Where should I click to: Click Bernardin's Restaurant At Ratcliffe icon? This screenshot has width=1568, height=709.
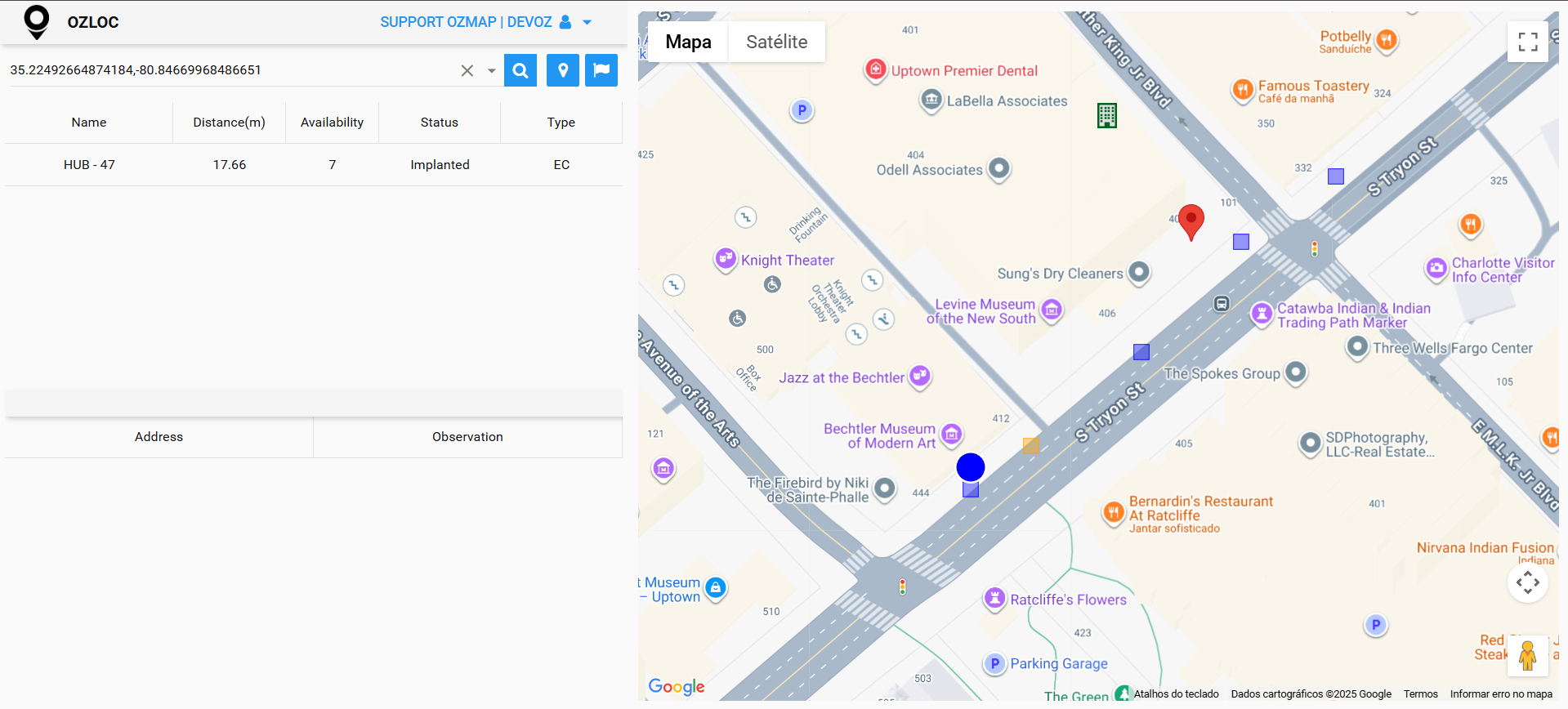coord(1114,513)
